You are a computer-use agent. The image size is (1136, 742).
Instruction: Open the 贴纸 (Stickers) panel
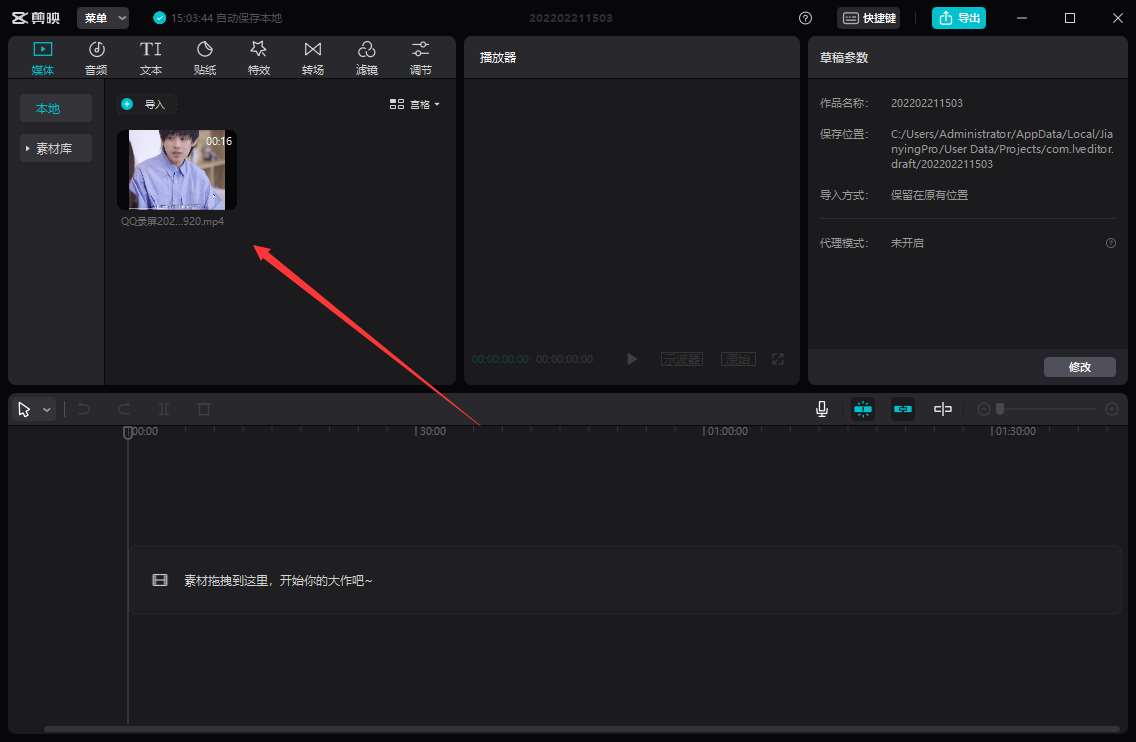click(204, 55)
